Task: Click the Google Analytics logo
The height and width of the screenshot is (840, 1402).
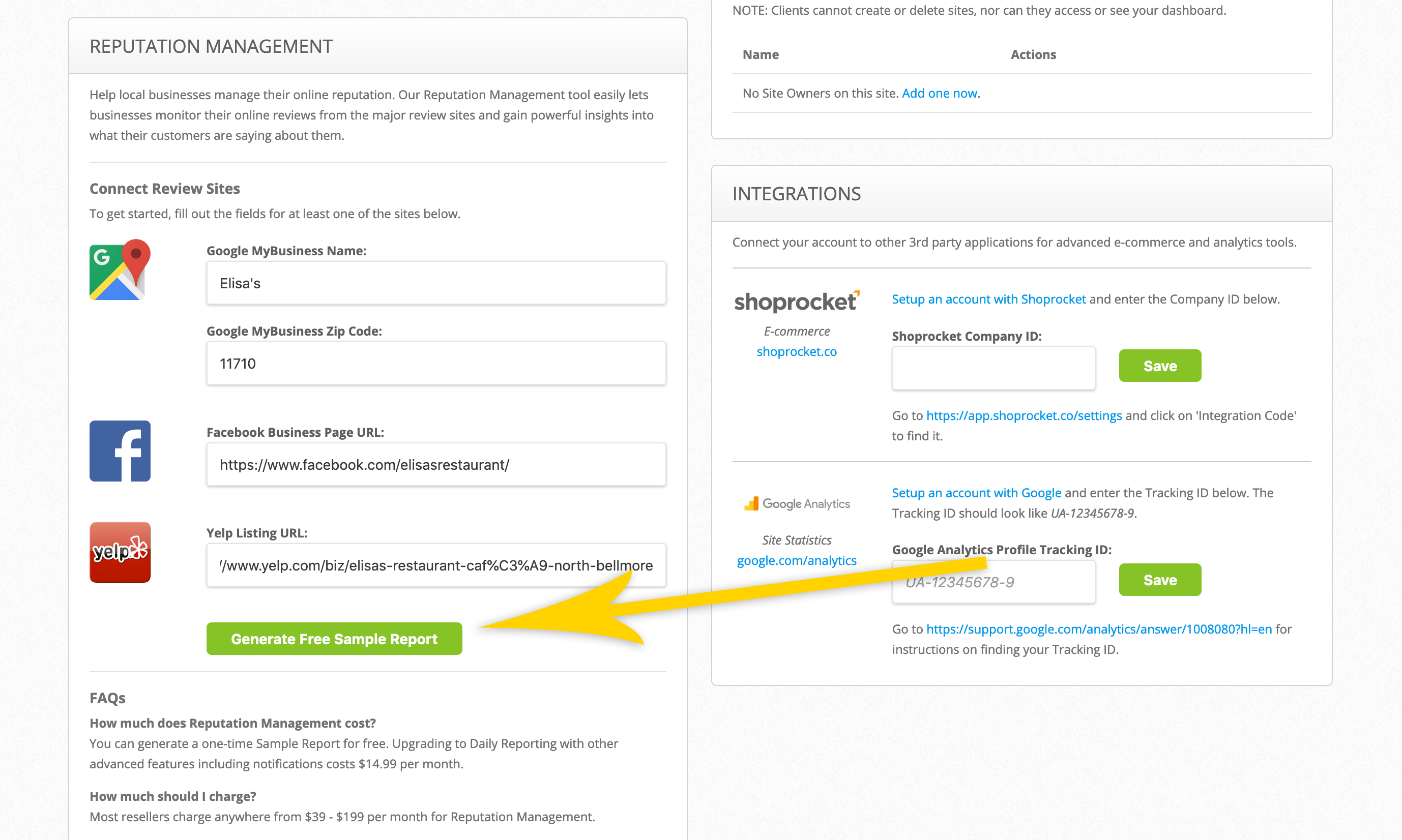Action: click(797, 503)
